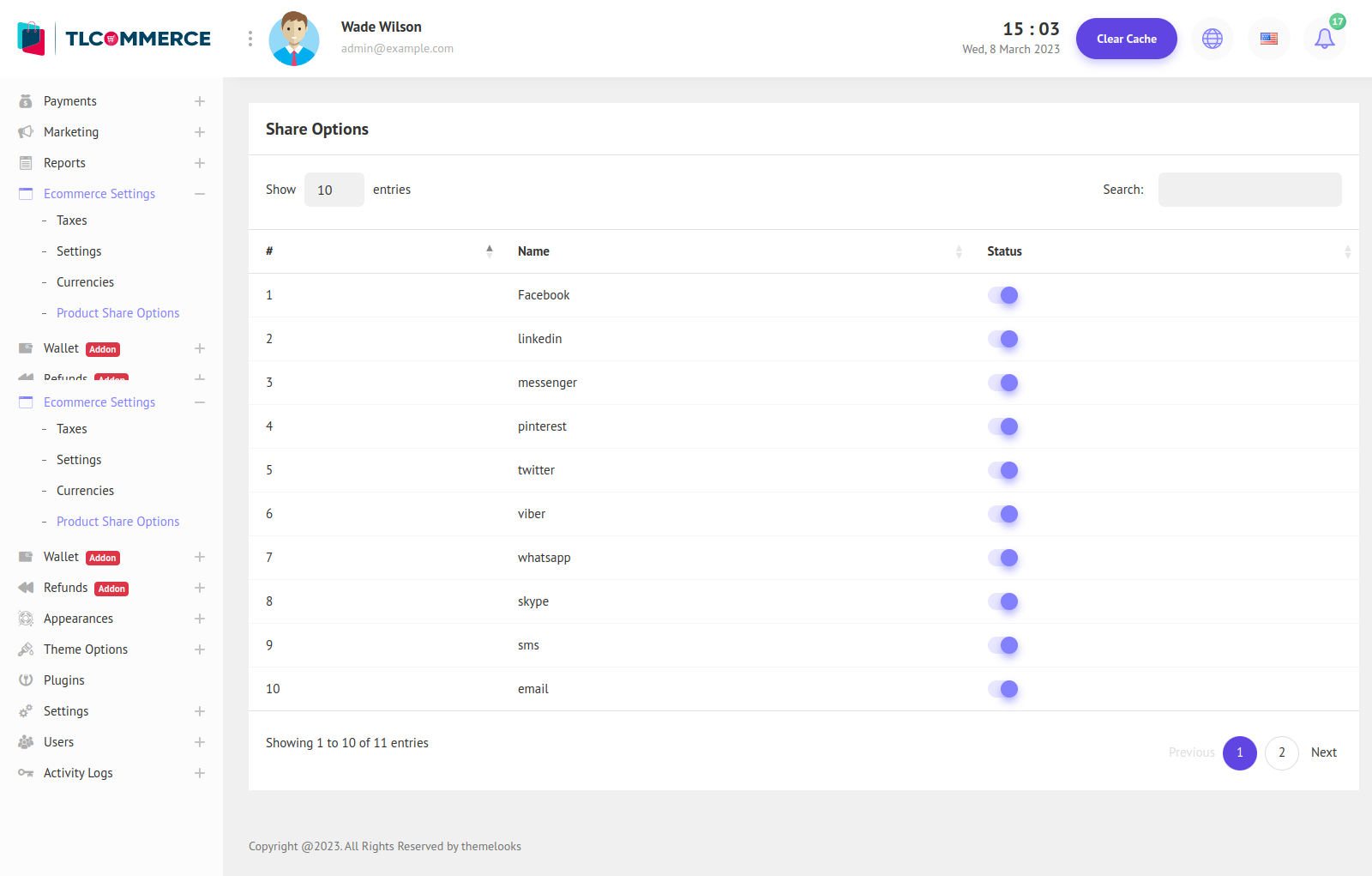Expand the Appearances menu section
The image size is (1372, 876).
click(200, 619)
